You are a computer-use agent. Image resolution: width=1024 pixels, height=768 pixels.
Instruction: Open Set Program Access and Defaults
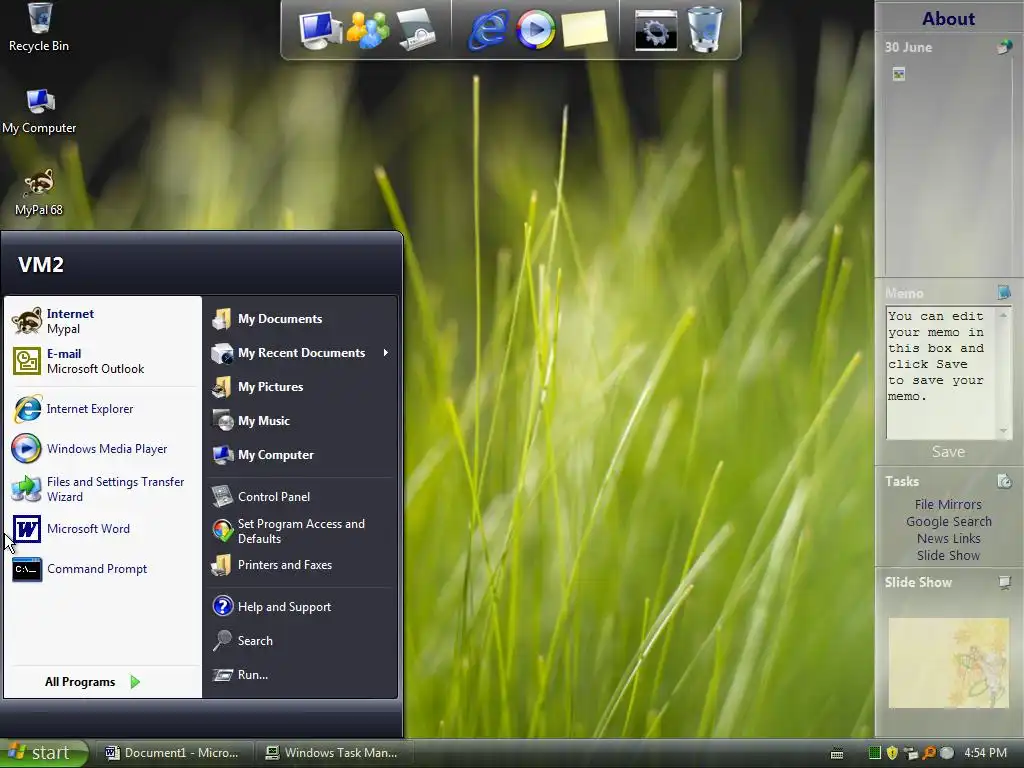tap(300, 531)
